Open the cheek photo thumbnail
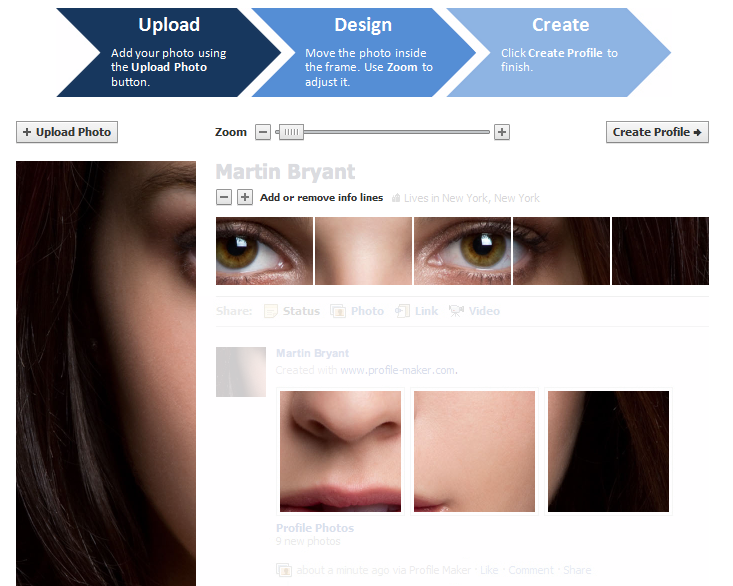 tap(474, 451)
